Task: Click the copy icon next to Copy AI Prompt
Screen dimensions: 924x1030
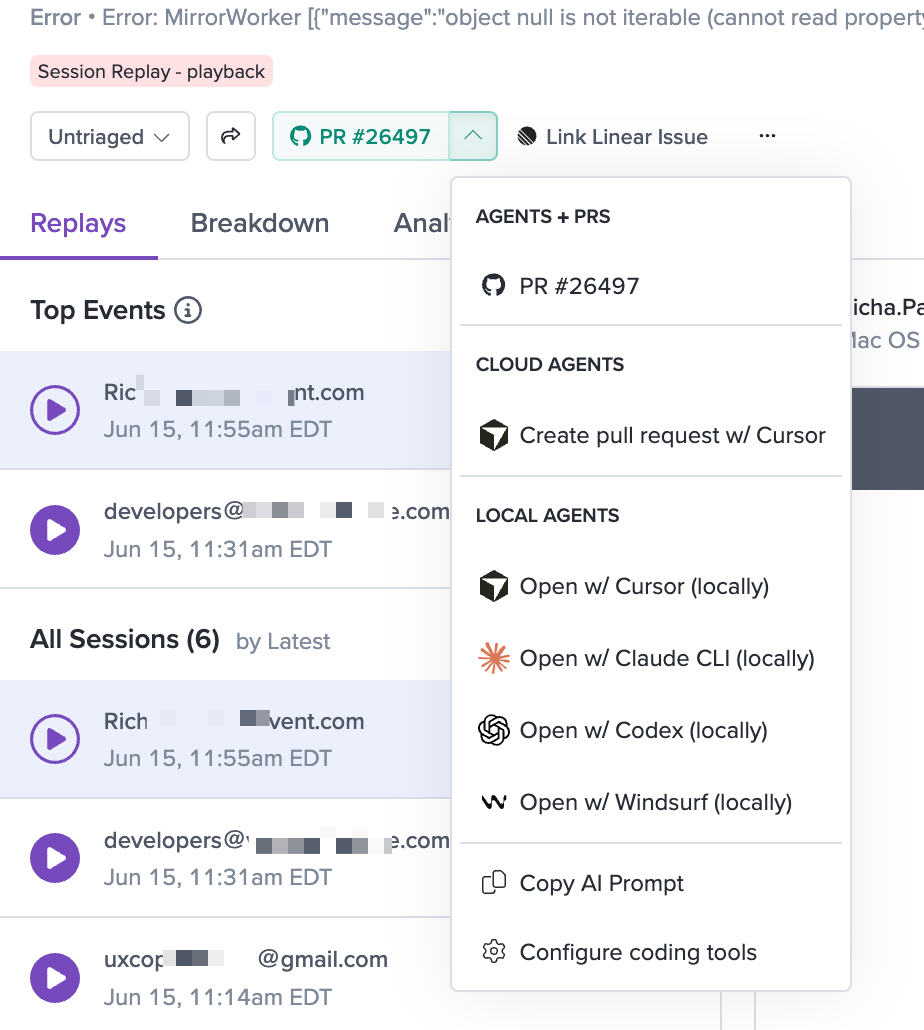Action: coord(494,883)
